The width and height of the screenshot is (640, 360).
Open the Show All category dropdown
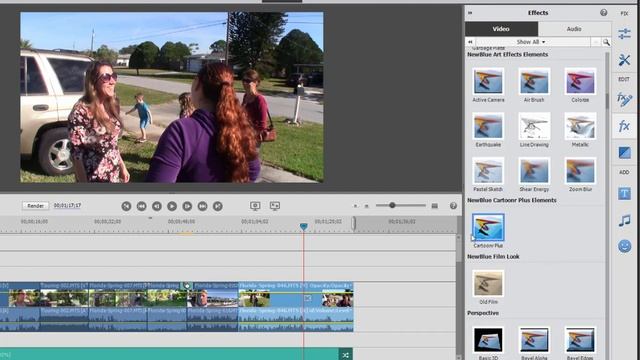click(531, 42)
